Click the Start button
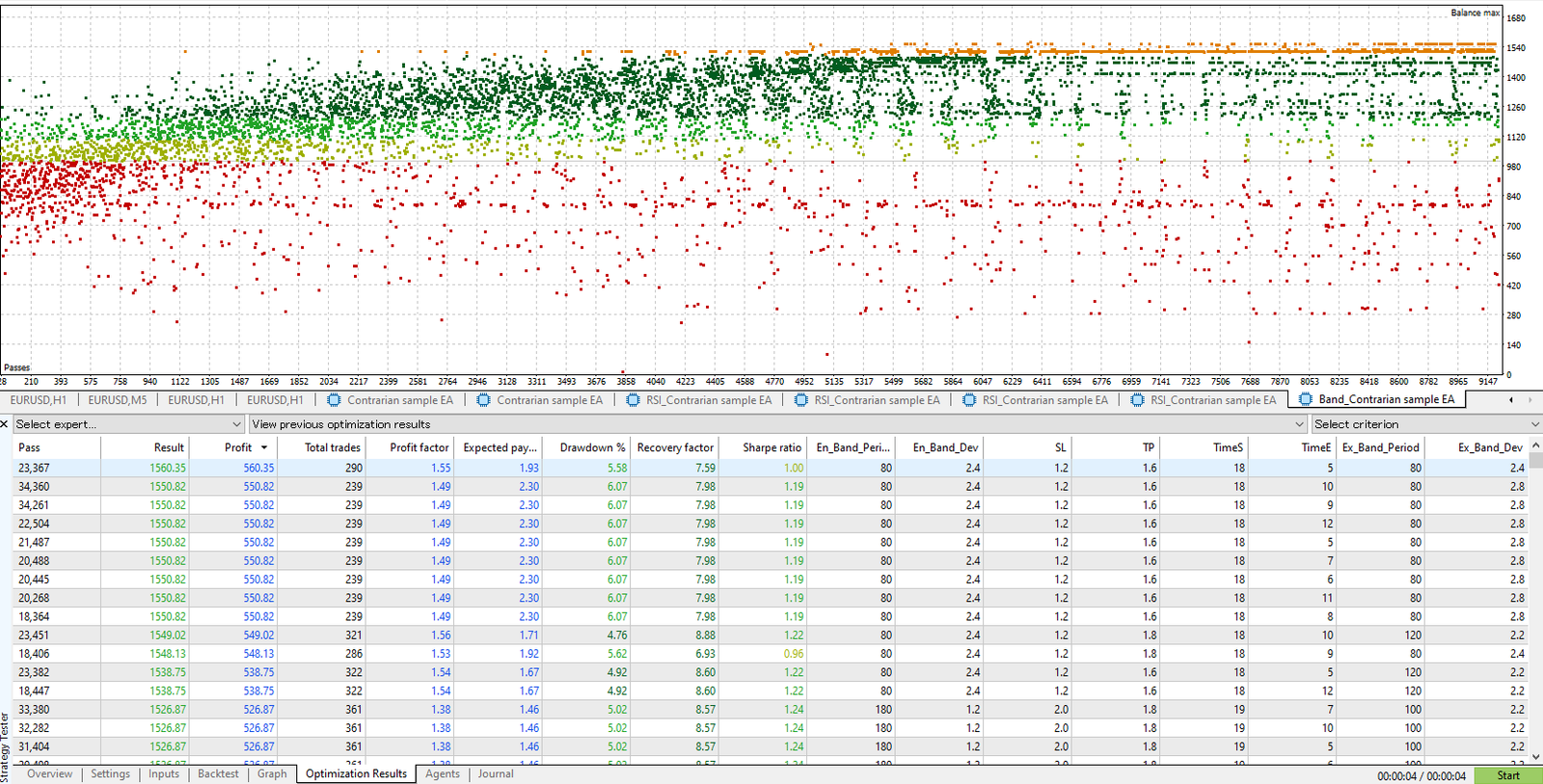Viewport: 1543px width, 784px height. click(1508, 775)
